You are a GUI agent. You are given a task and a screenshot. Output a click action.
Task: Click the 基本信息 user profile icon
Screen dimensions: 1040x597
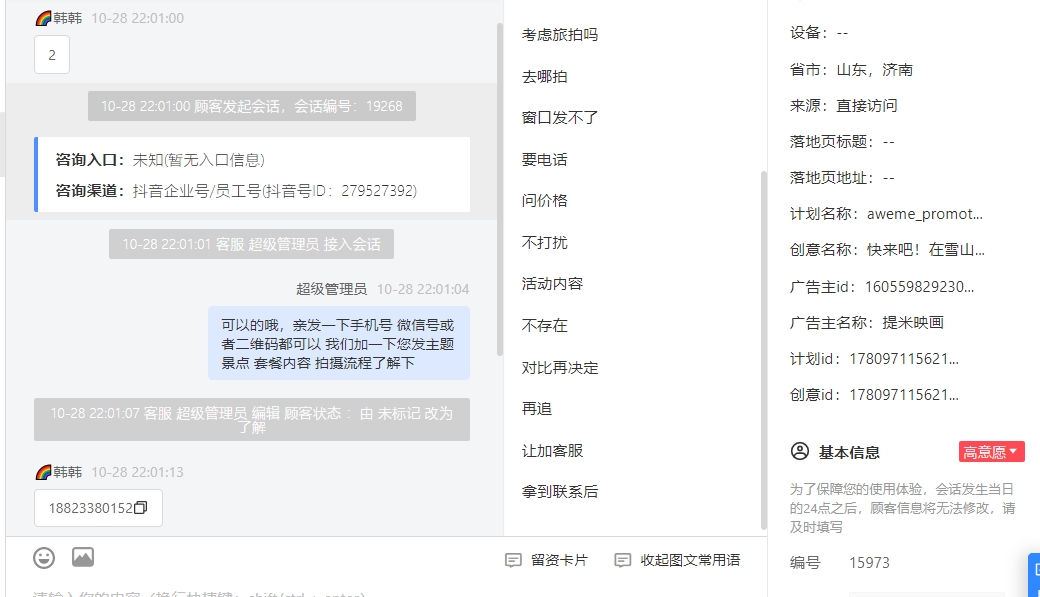click(x=800, y=452)
